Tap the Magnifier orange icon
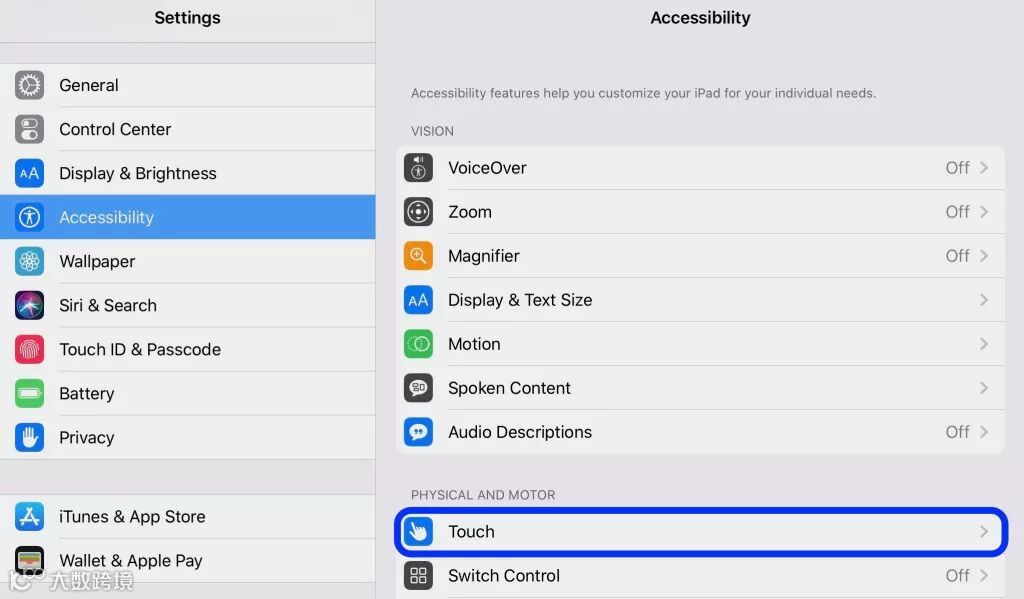This screenshot has height=599, width=1024. coord(418,255)
